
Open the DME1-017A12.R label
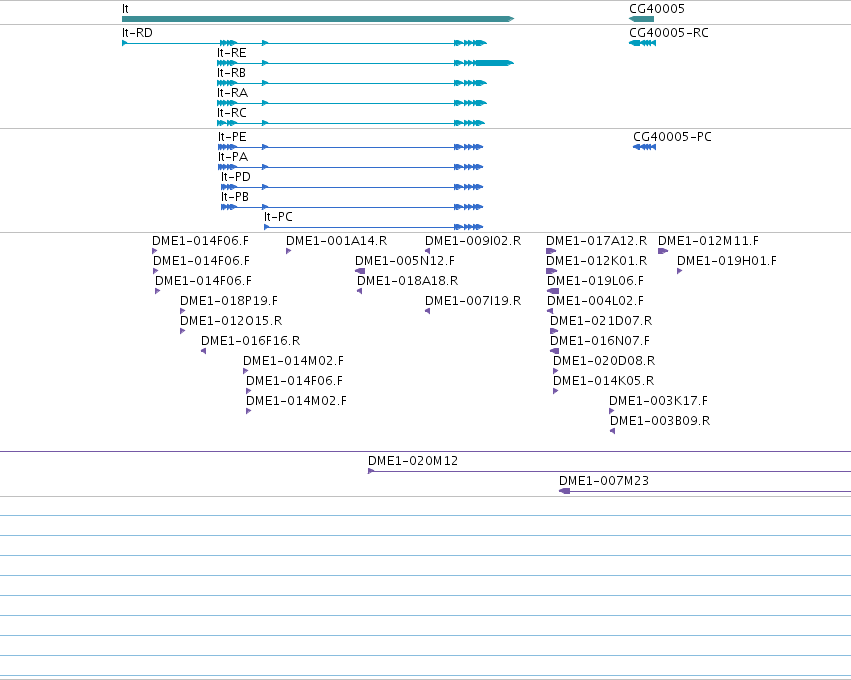[x=596, y=241]
